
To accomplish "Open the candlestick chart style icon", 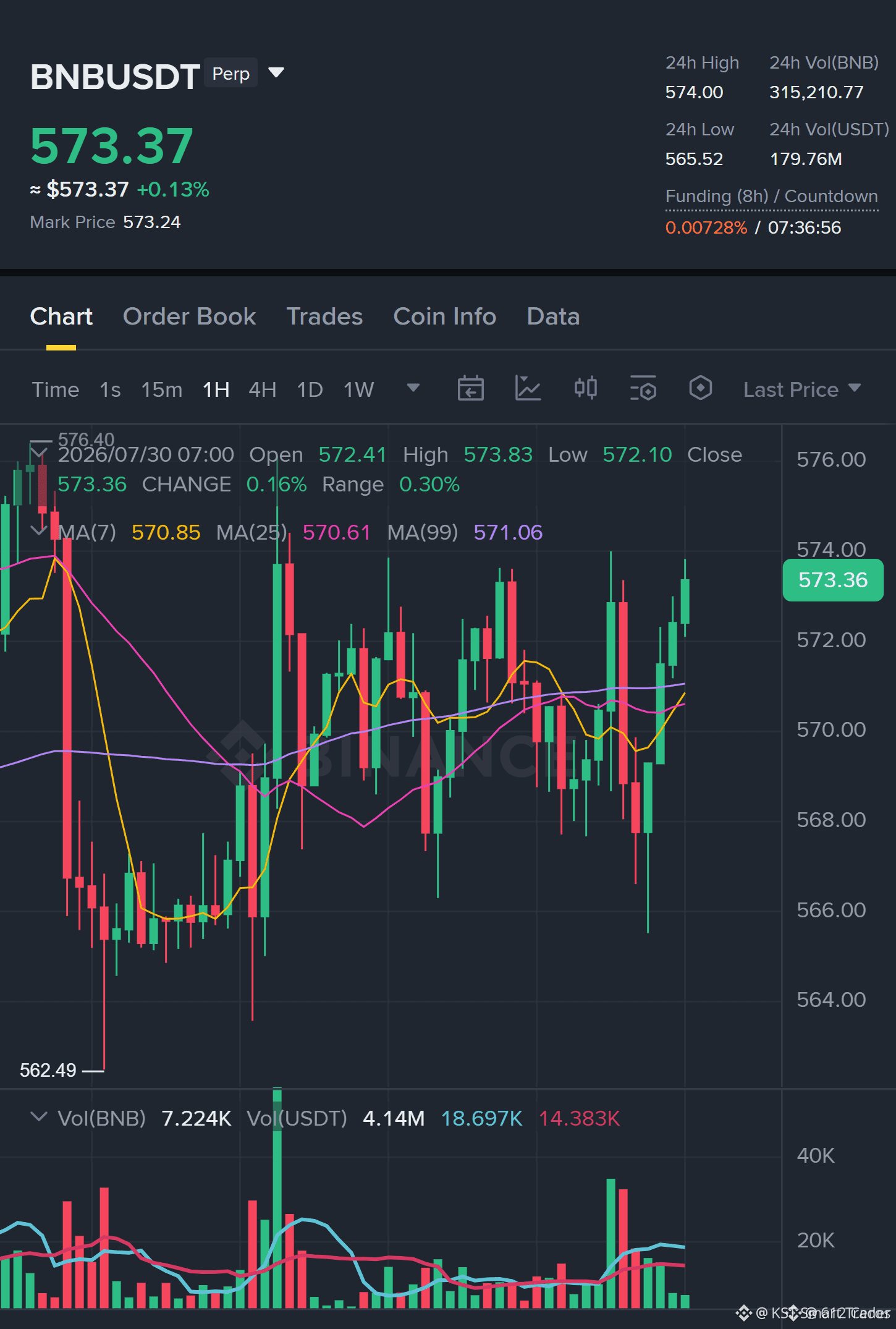I will pos(586,388).
